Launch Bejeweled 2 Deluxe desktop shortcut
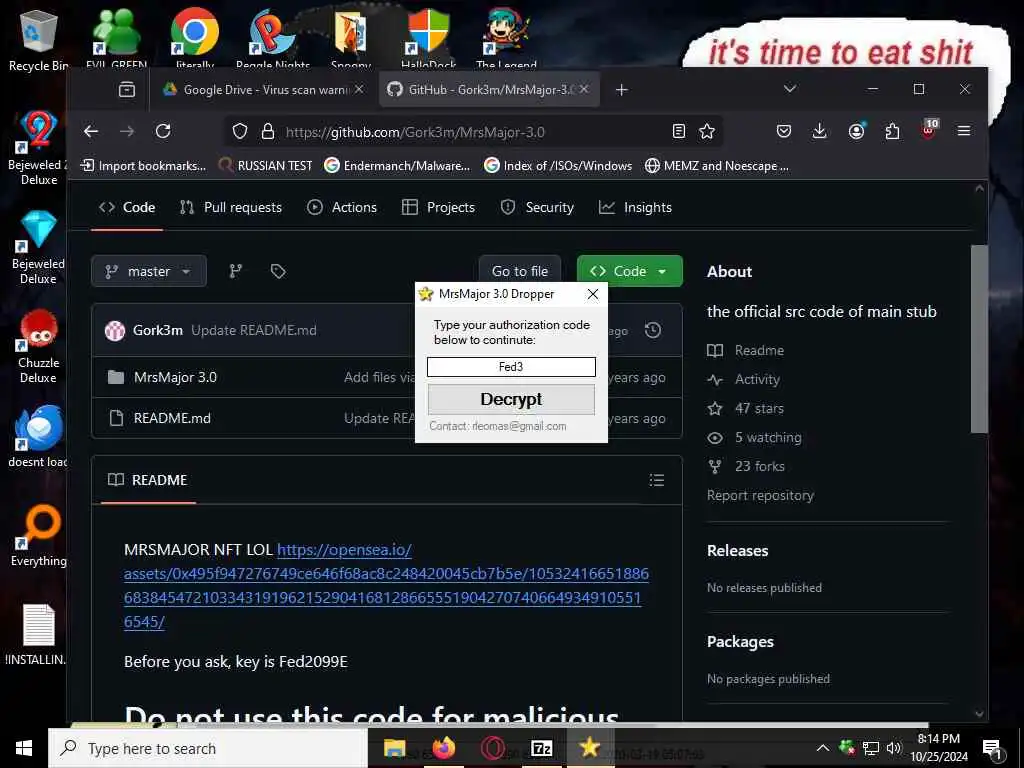Viewport: 1024px width, 768px height. click(x=38, y=148)
